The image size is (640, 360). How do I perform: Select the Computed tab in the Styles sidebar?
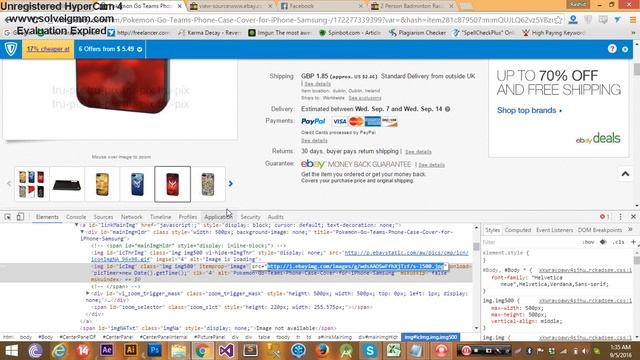(518, 230)
